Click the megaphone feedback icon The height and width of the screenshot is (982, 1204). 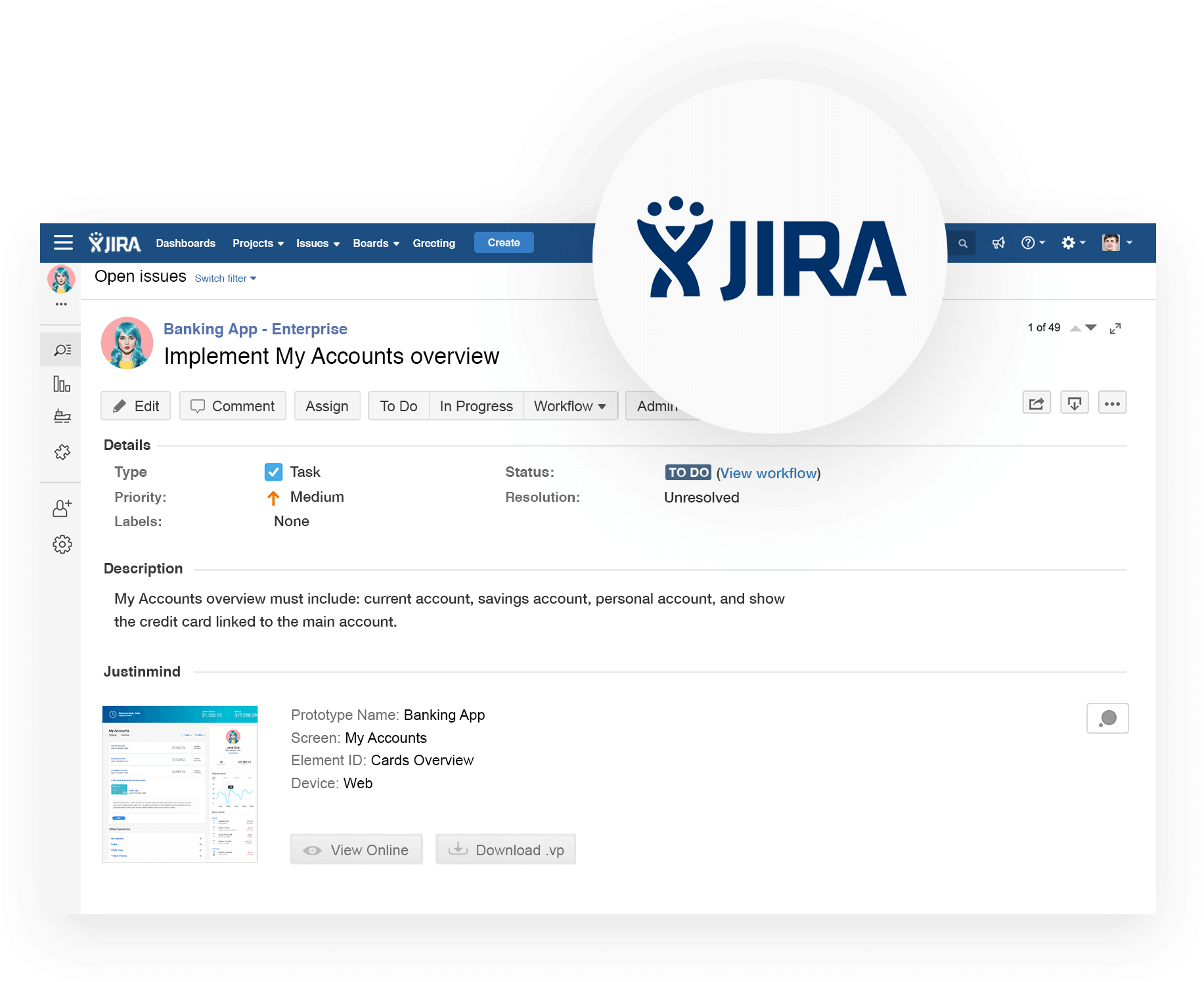point(998,243)
